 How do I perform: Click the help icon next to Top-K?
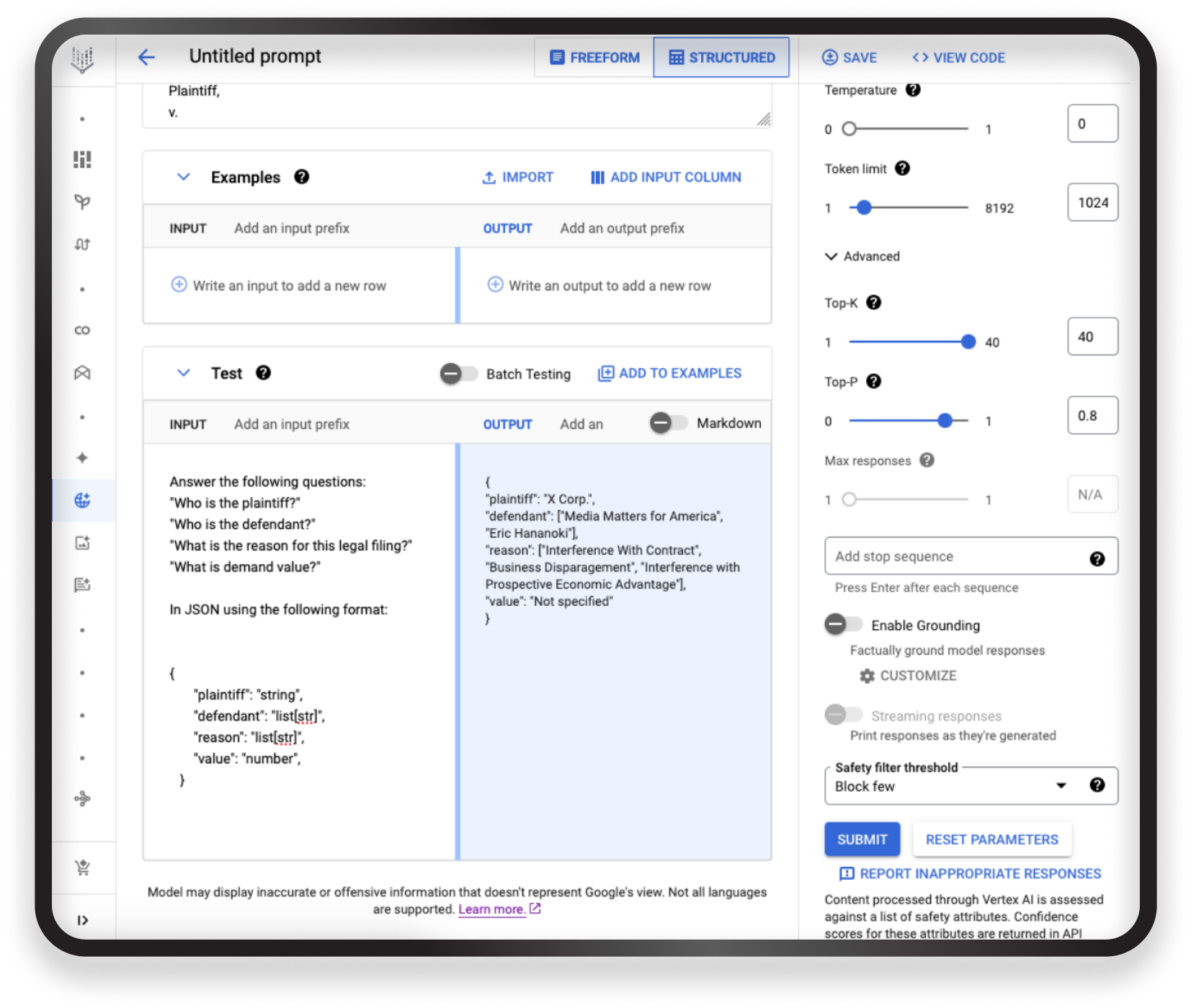(x=874, y=303)
